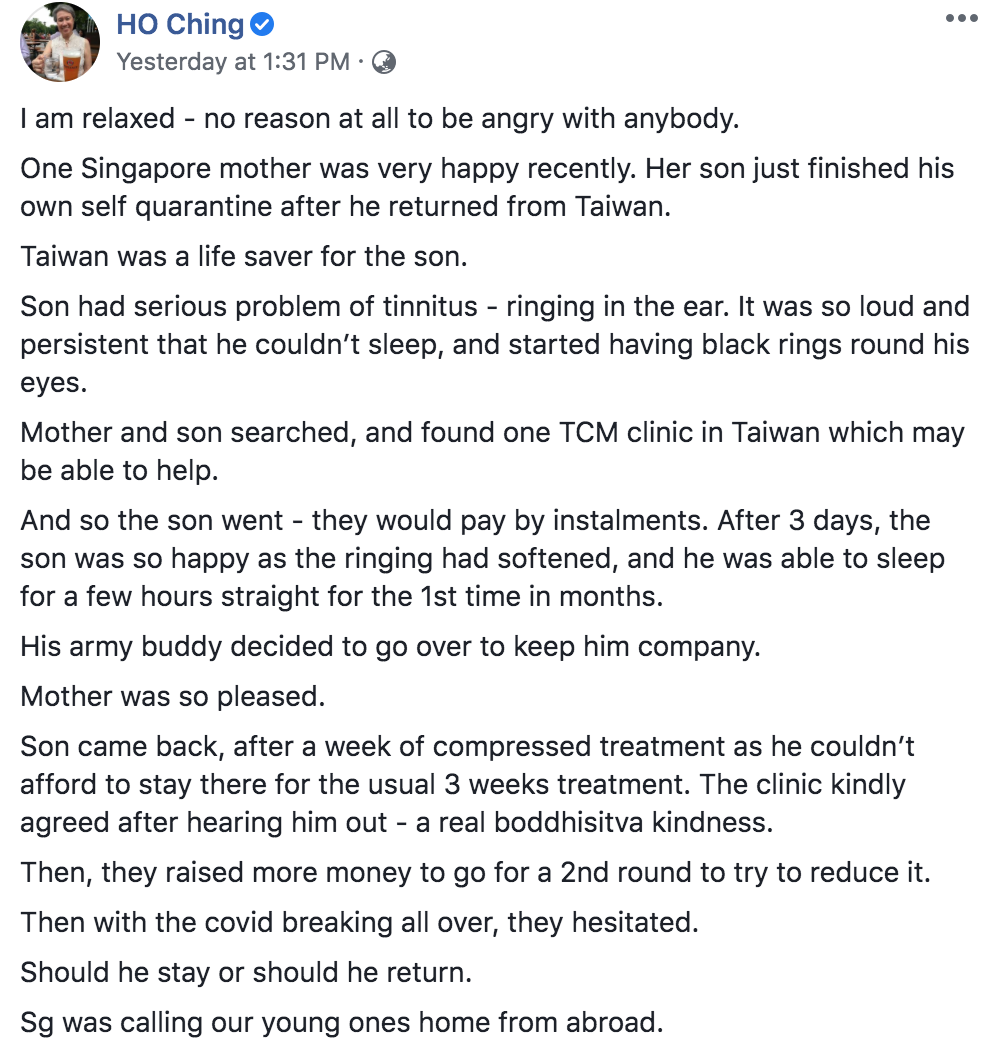996x1054 pixels.
Task: Click the sentence about raising more money
Action: point(475,873)
